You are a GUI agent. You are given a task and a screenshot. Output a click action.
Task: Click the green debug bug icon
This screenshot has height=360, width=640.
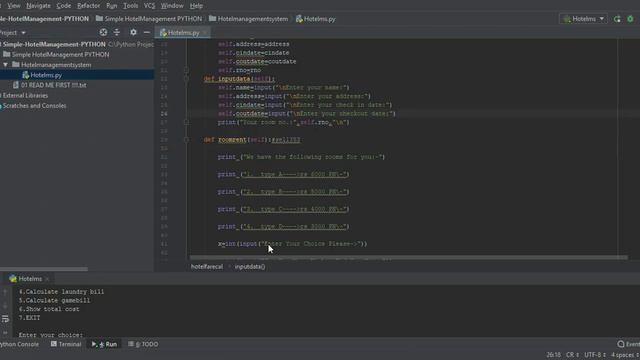[x=631, y=19]
